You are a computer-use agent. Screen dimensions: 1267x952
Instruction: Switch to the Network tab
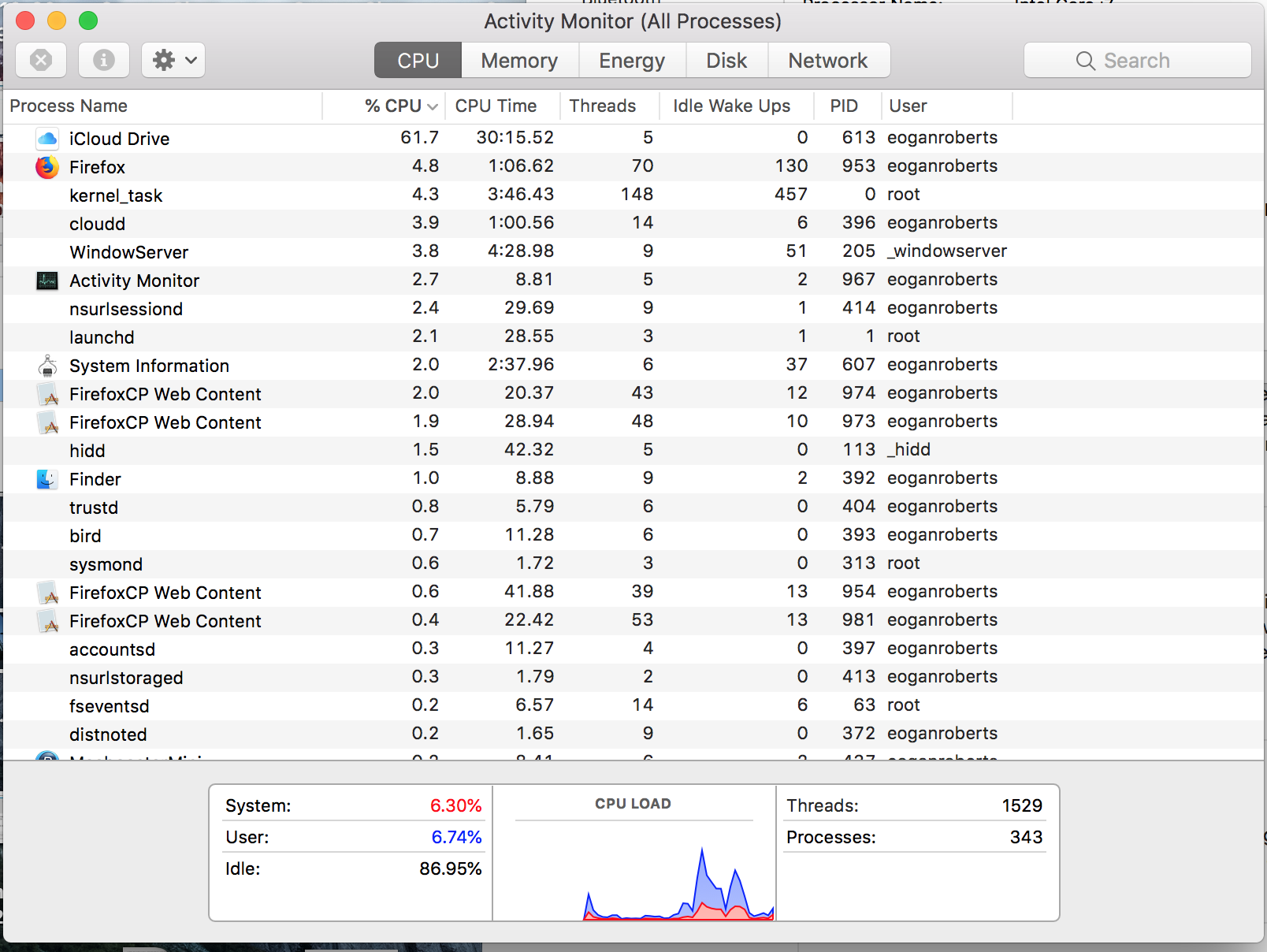[828, 61]
